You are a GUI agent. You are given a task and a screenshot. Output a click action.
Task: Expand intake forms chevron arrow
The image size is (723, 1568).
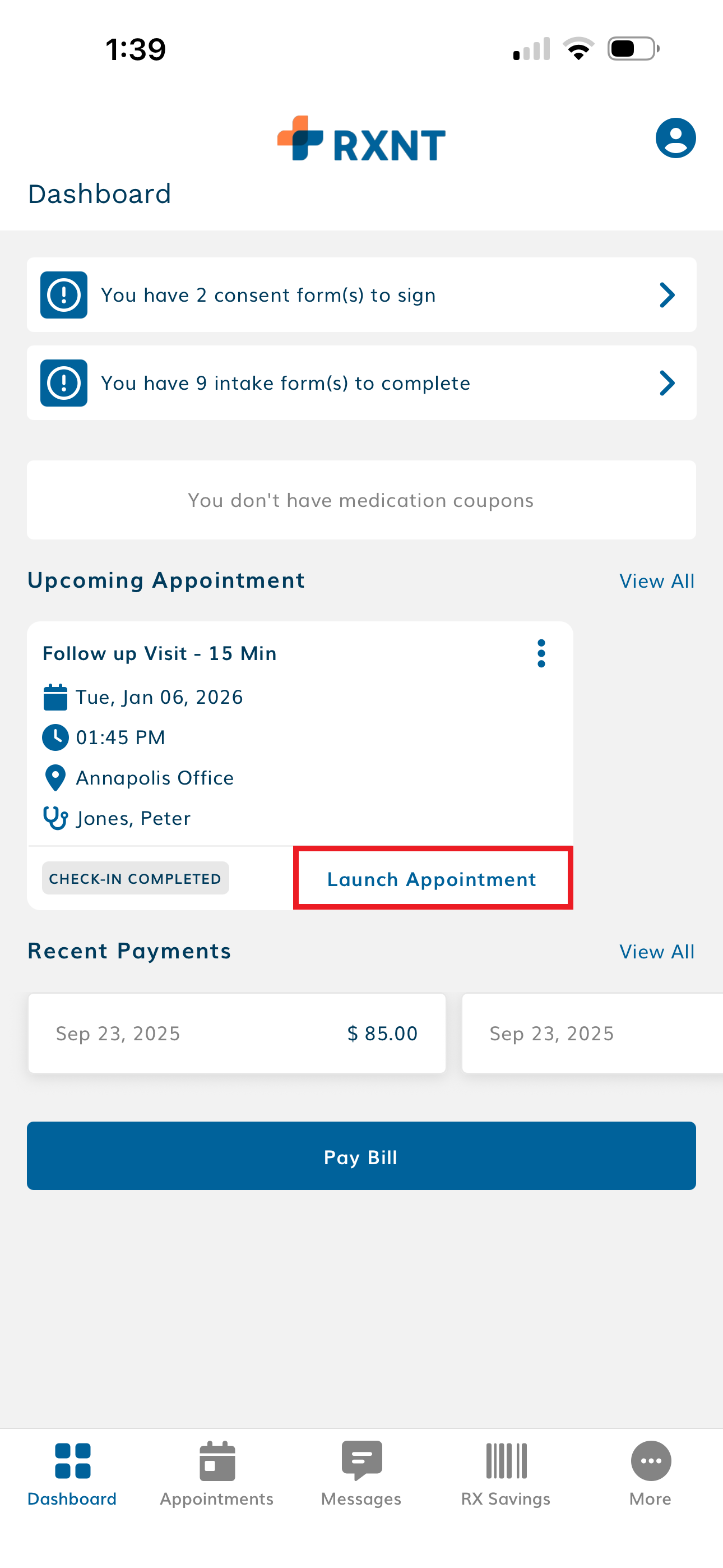pos(667,383)
